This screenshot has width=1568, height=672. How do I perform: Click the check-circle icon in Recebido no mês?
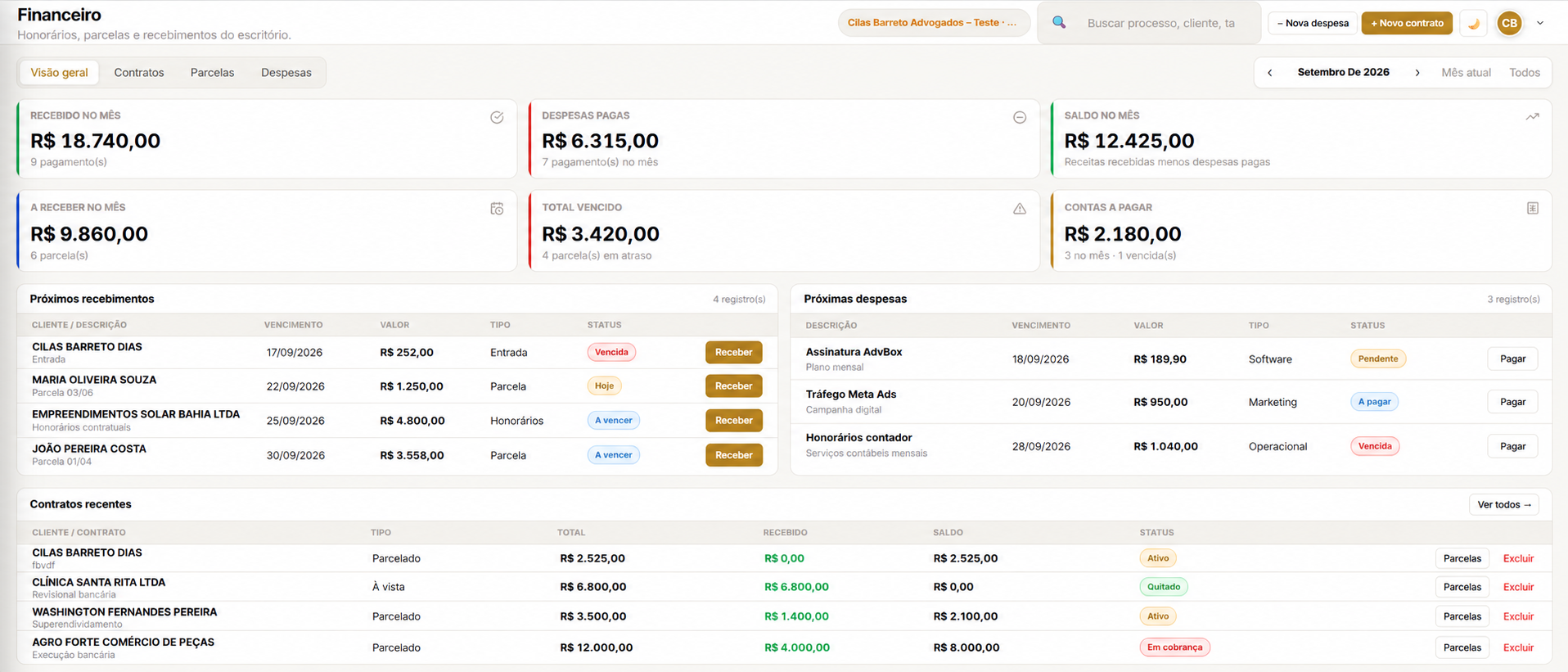(x=497, y=117)
